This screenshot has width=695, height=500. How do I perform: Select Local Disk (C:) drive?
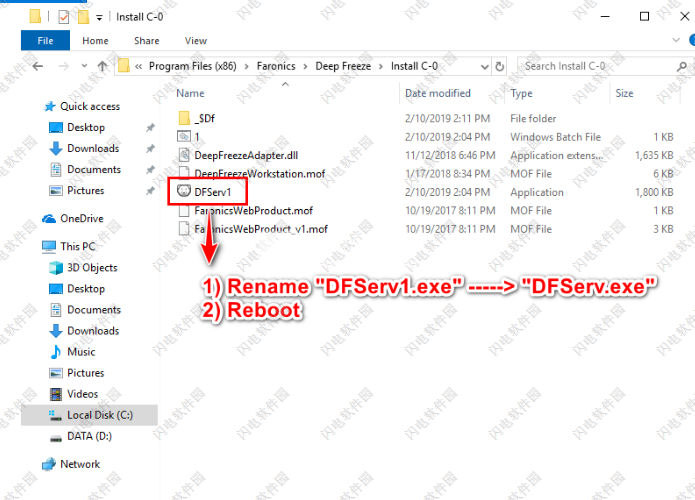[91, 415]
